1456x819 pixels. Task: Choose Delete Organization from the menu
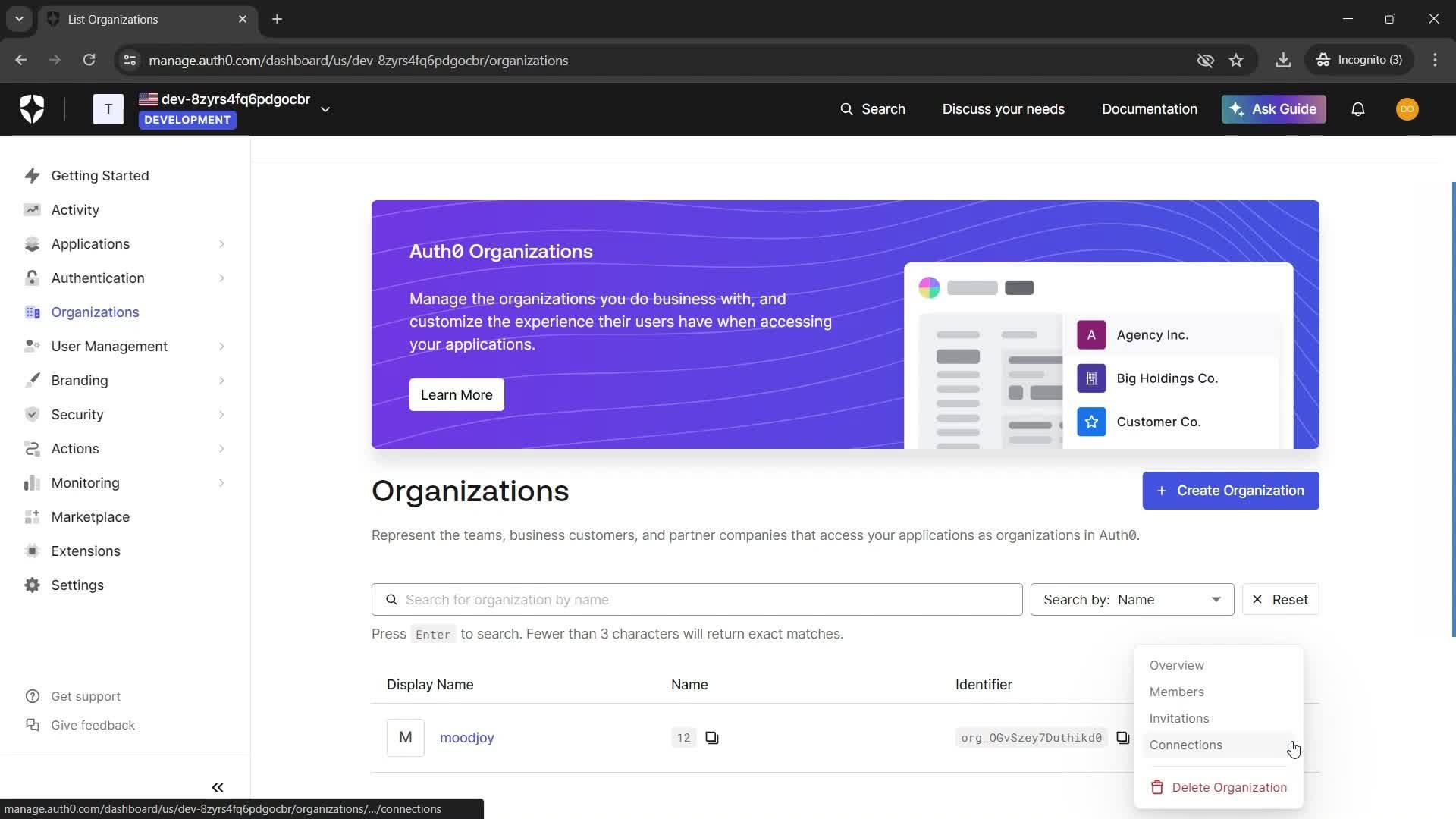click(x=1219, y=787)
